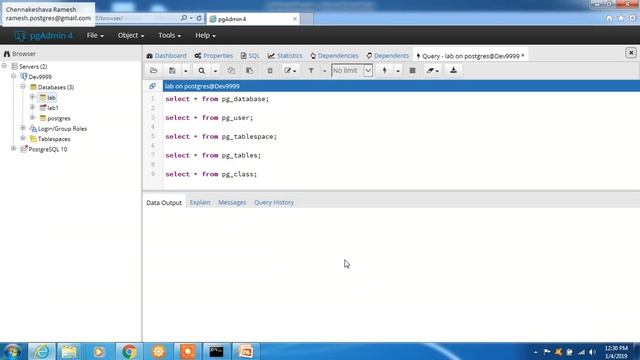Expand the postgres database node

point(33,118)
